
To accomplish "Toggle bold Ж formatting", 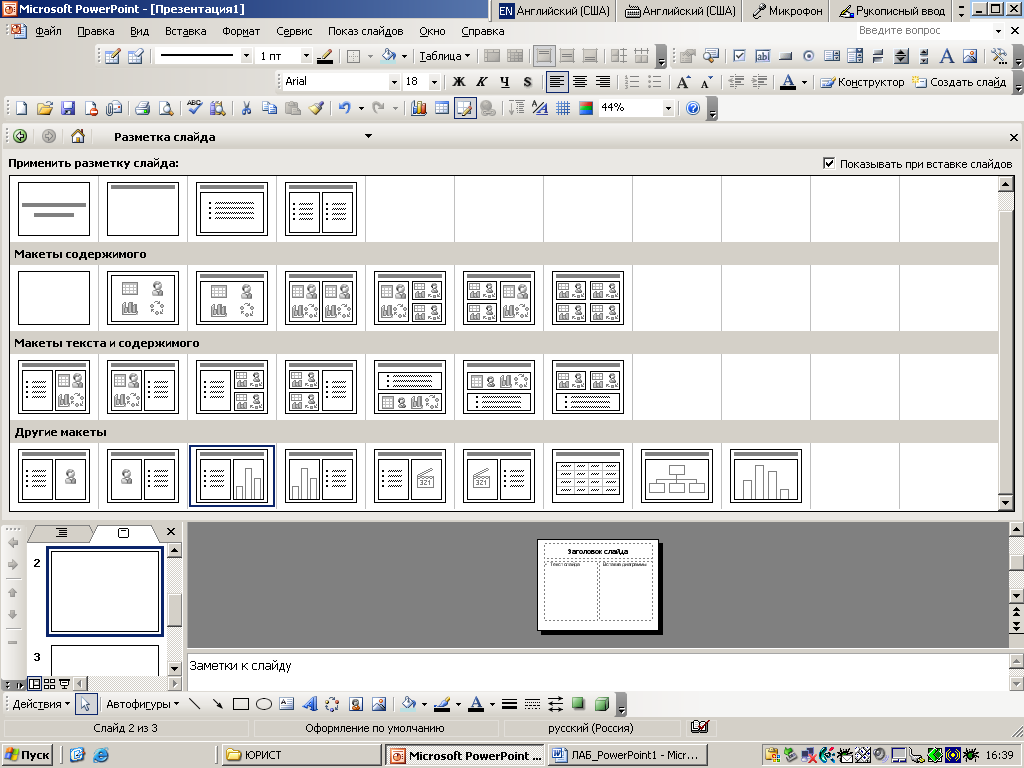I will (x=459, y=82).
